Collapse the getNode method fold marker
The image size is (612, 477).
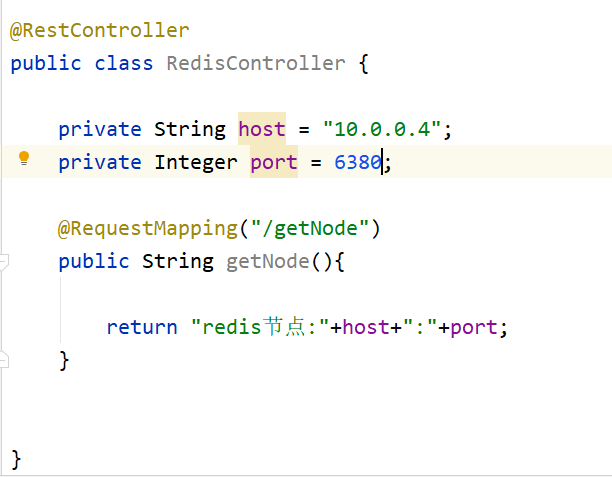[4, 261]
